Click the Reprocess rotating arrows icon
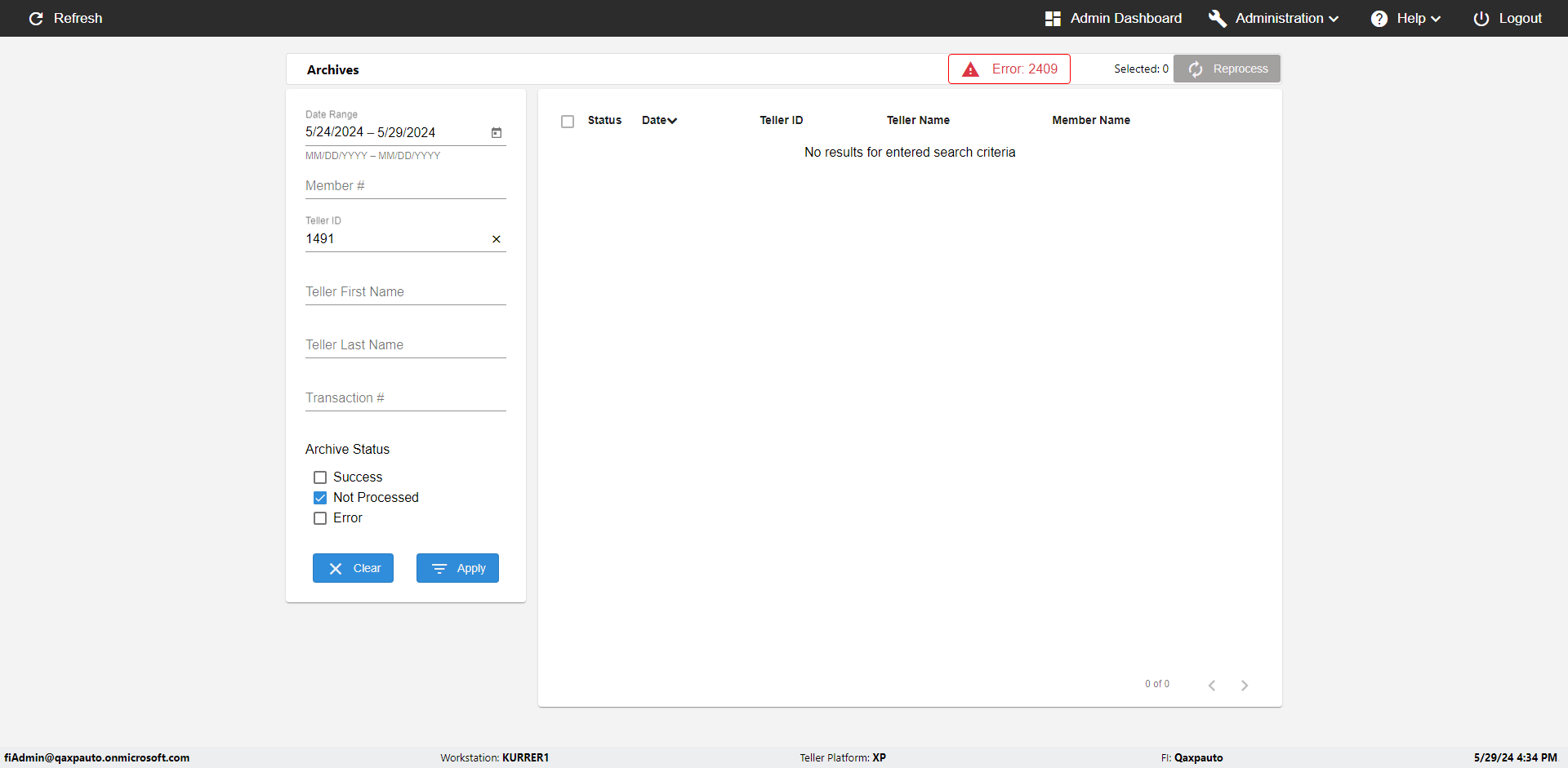The image size is (1568, 768). pos(1196,69)
